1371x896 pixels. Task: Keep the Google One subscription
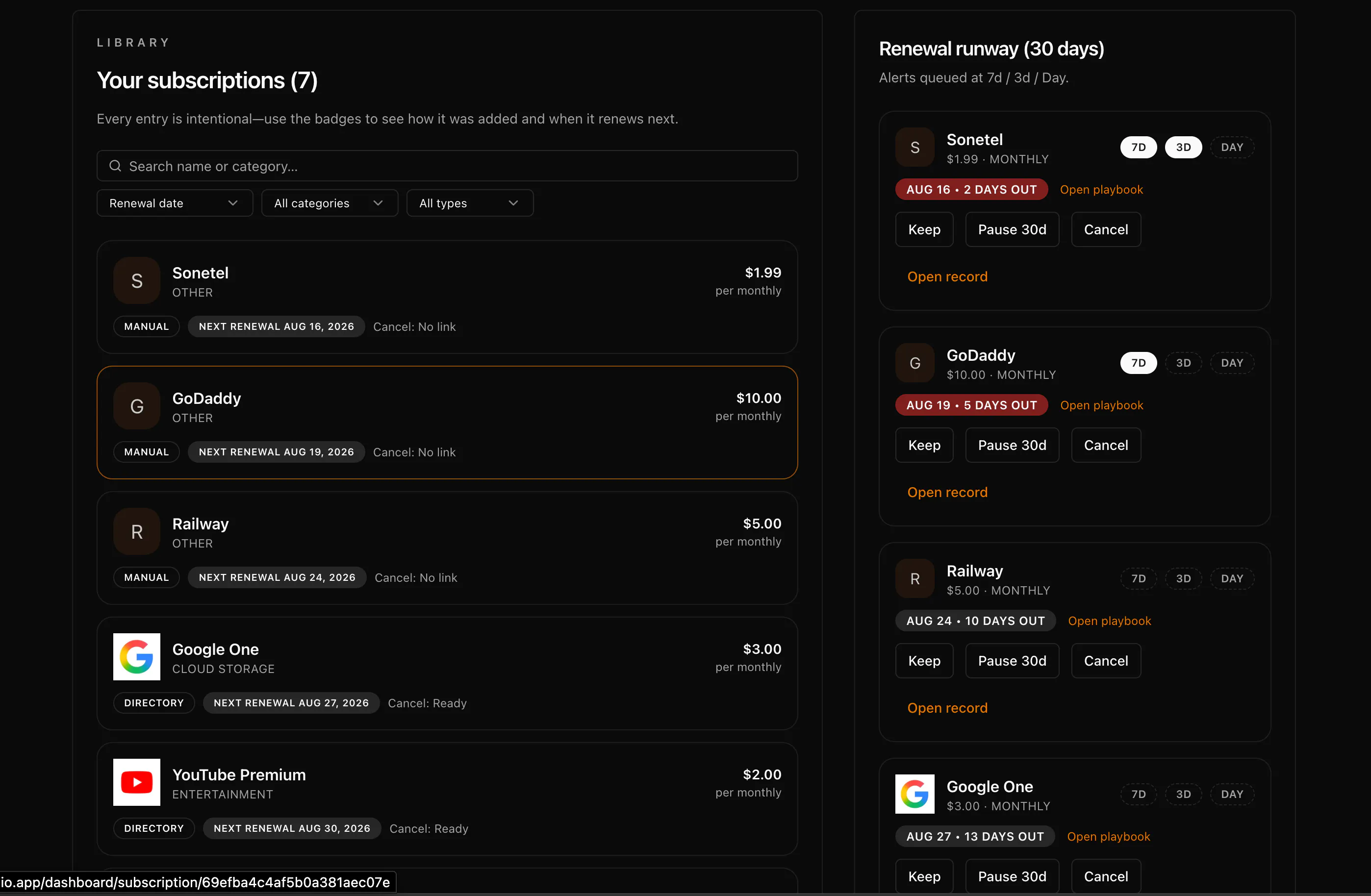click(x=924, y=876)
